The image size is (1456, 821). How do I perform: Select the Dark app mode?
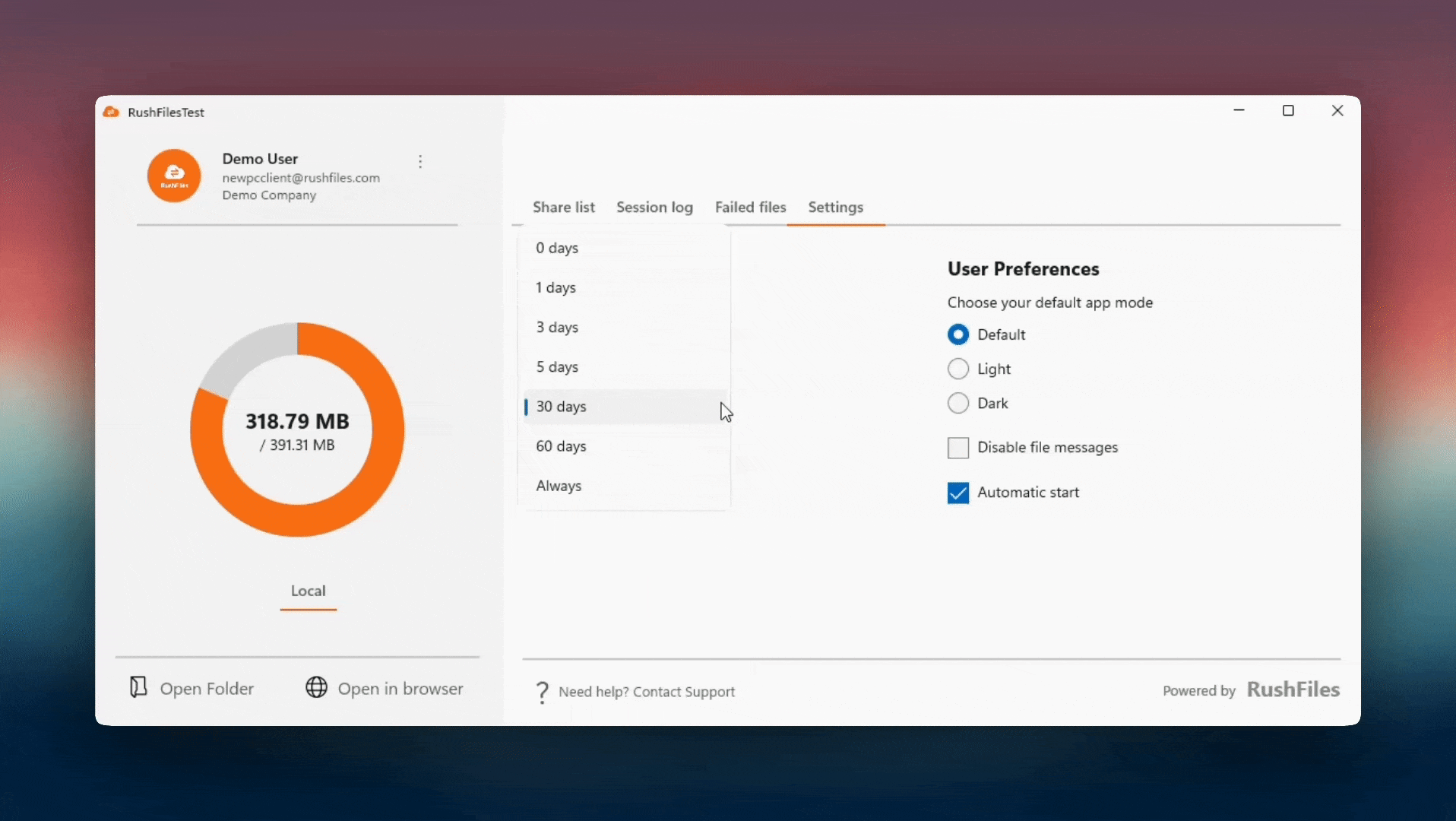click(958, 403)
